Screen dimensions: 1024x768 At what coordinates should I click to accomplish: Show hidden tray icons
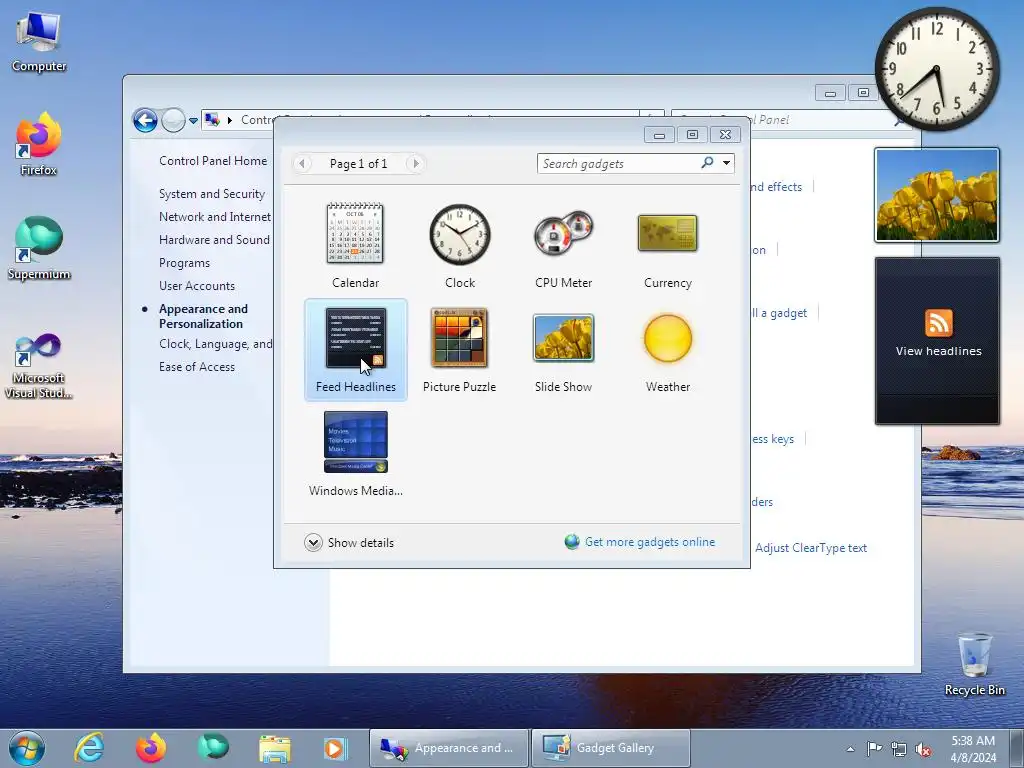click(850, 749)
